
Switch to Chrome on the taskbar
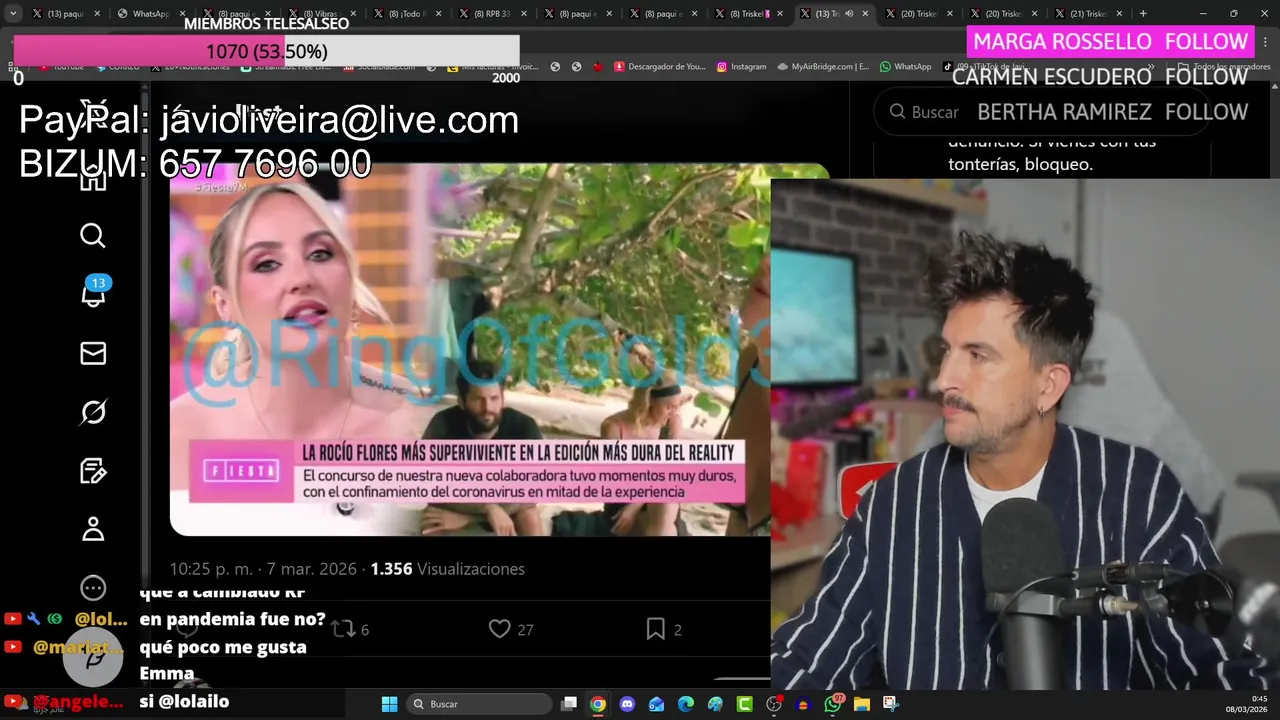598,704
